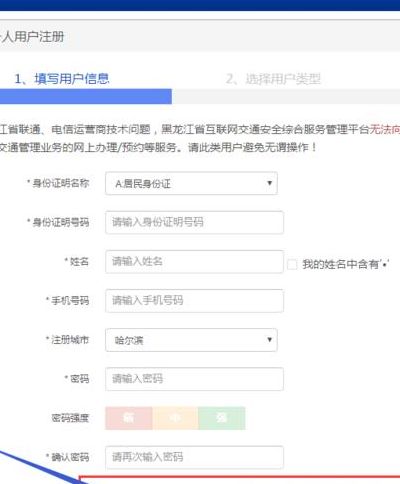Check the 我的姓名中含有'•' checkbox
The height and width of the screenshot is (484, 400).
(x=292, y=265)
